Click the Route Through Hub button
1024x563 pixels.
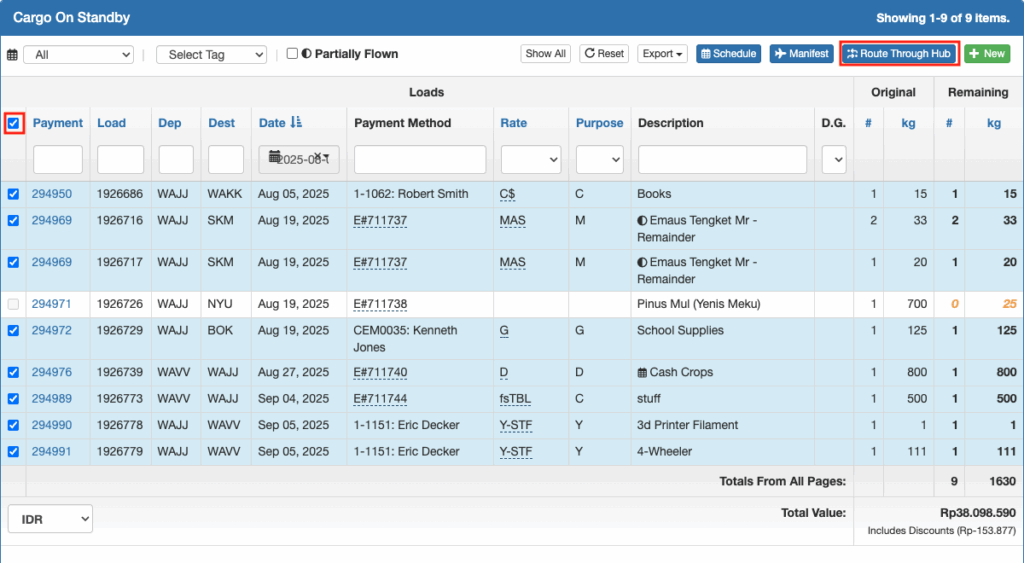coord(899,54)
